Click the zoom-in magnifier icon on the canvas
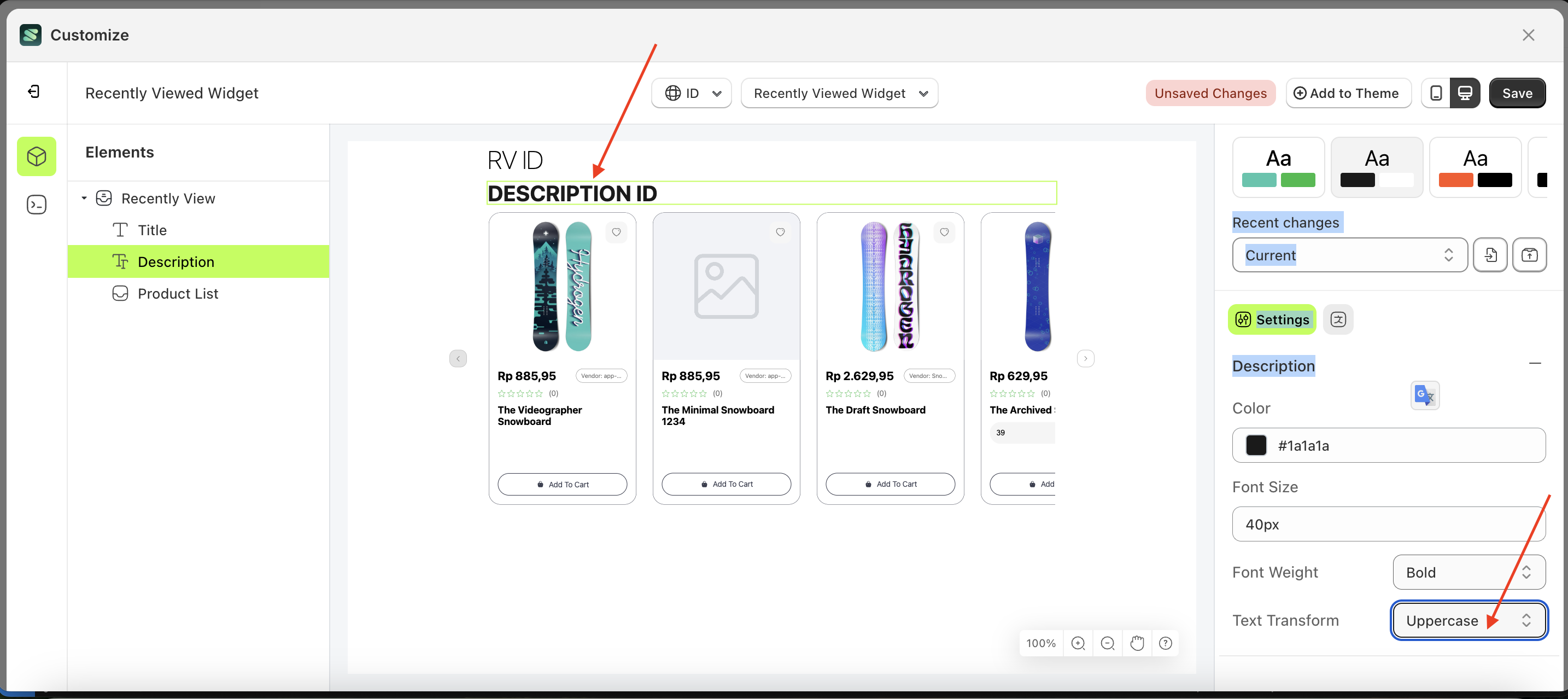The height and width of the screenshot is (699, 1568). click(x=1079, y=643)
